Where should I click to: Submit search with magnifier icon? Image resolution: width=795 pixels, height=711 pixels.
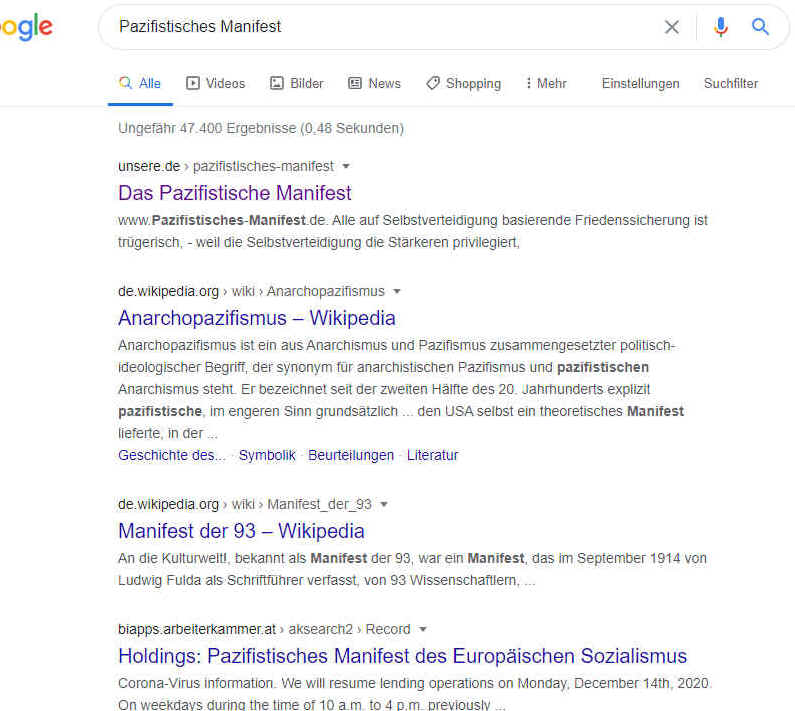[760, 26]
